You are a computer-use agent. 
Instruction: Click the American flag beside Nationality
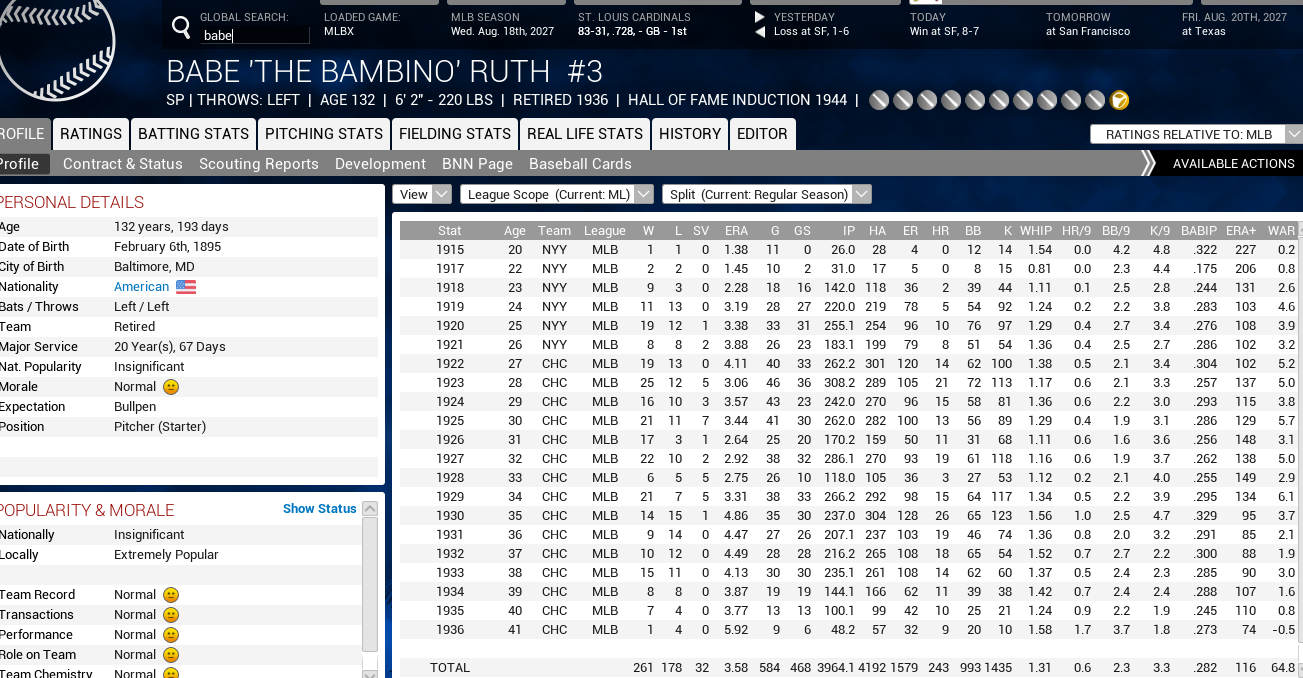pos(184,286)
